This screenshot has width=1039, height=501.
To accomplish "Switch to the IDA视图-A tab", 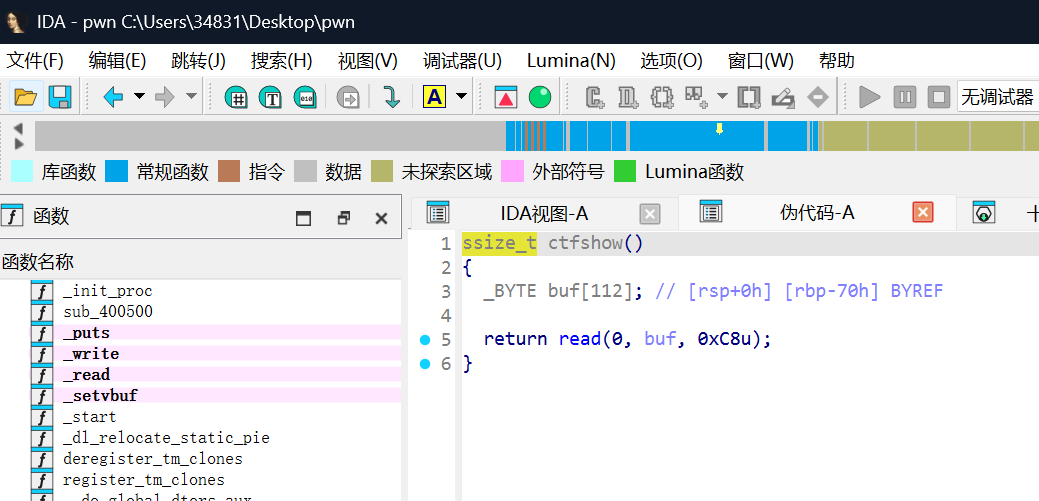I will pos(544,213).
